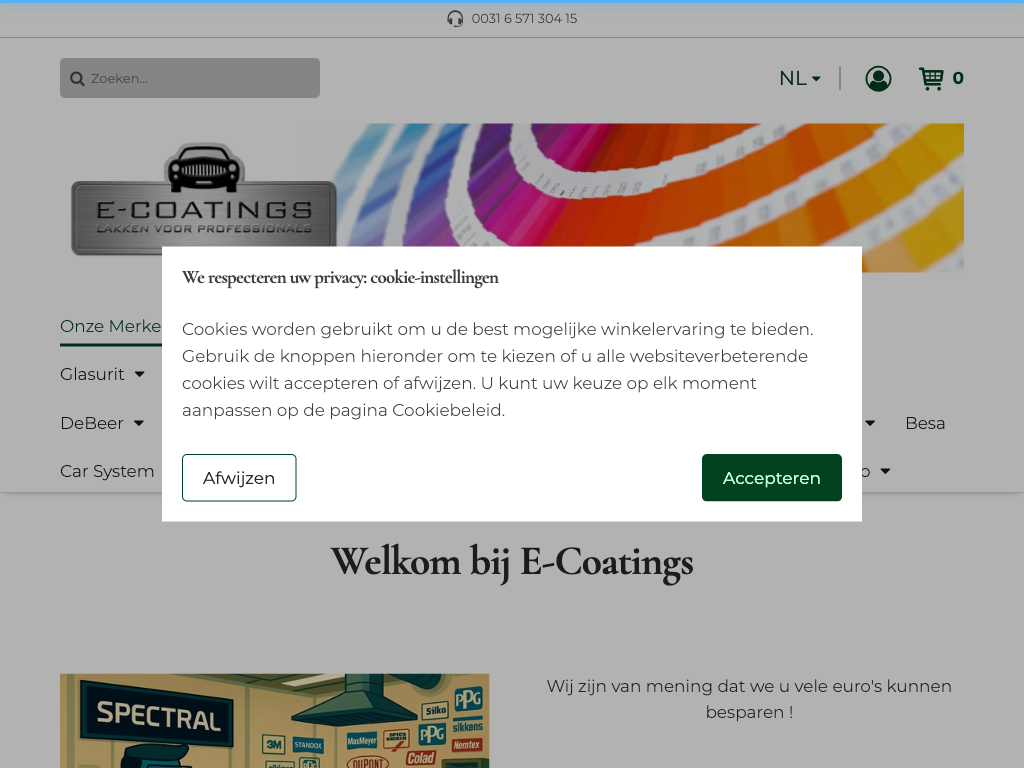The height and width of the screenshot is (768, 1024).
Task: Expand the caret next to Glasurit
Action: 139,374
